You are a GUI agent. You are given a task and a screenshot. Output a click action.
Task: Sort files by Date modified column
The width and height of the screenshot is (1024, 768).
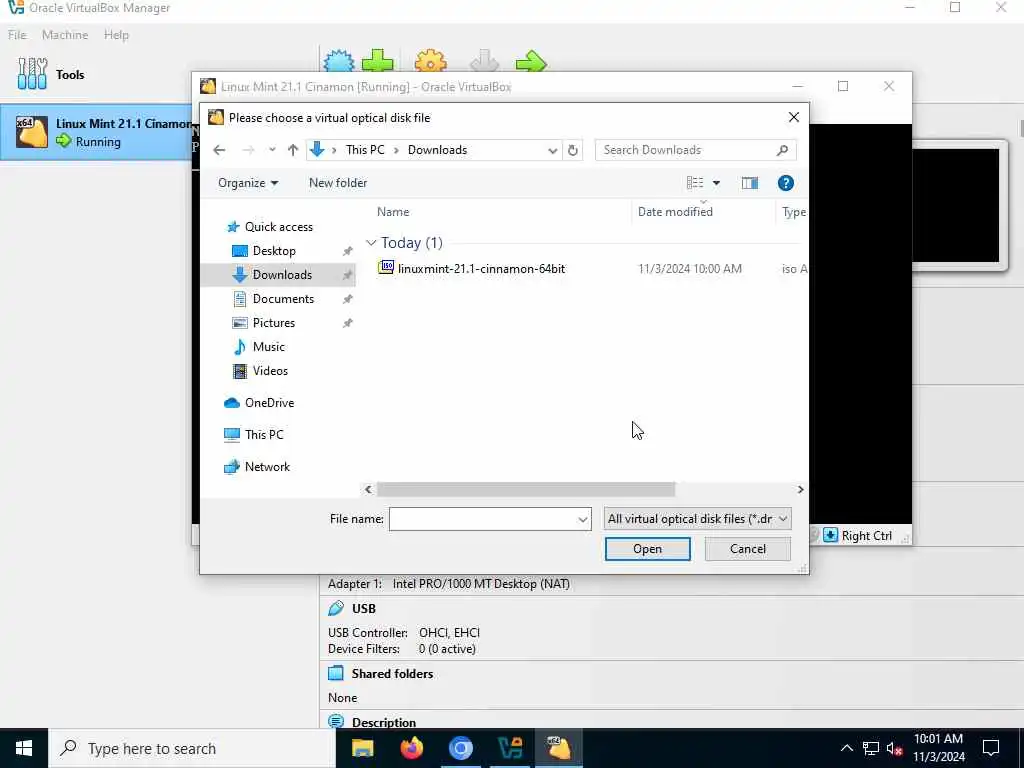(675, 212)
